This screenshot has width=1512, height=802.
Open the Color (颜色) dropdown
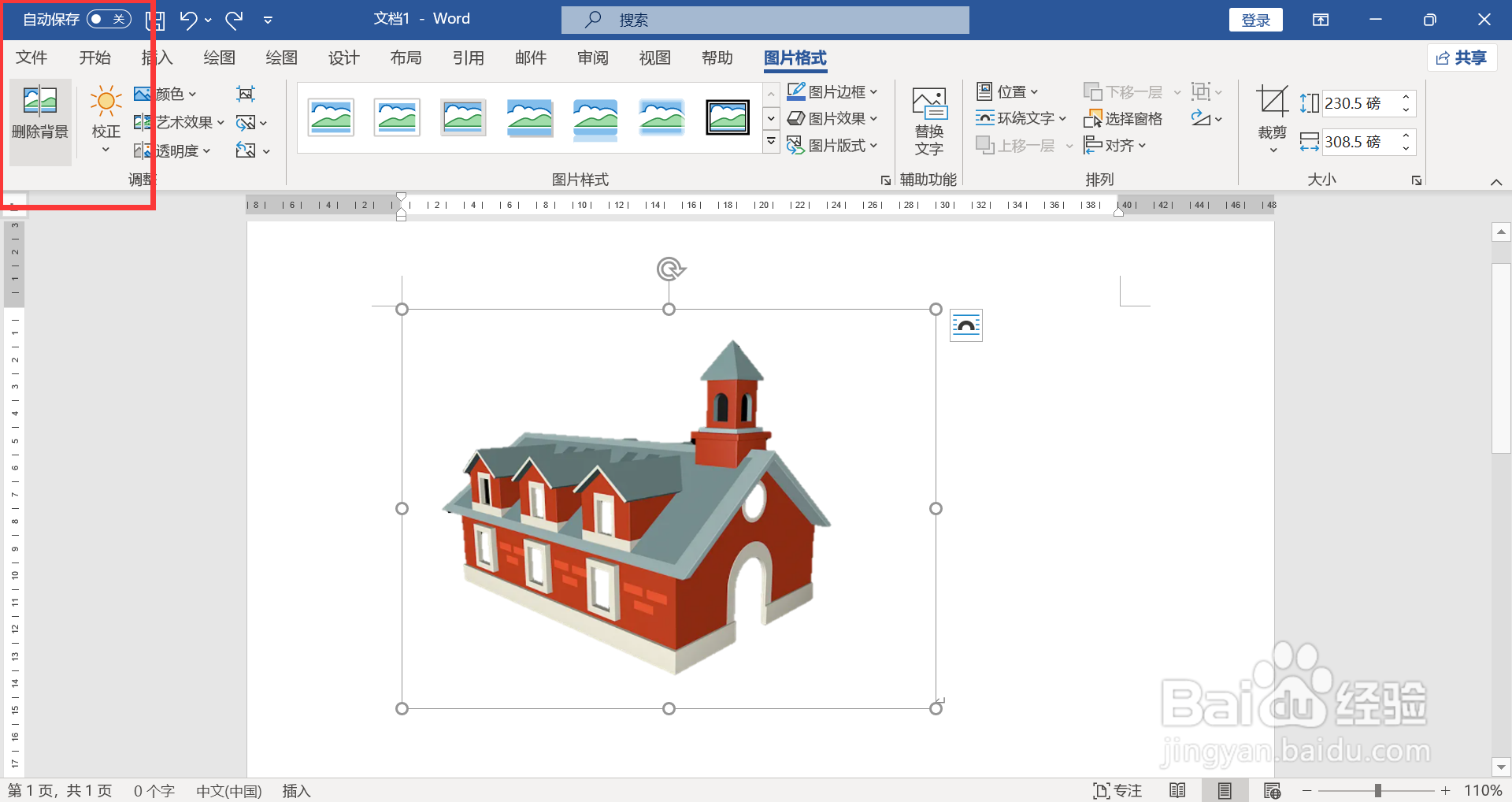[x=165, y=94]
